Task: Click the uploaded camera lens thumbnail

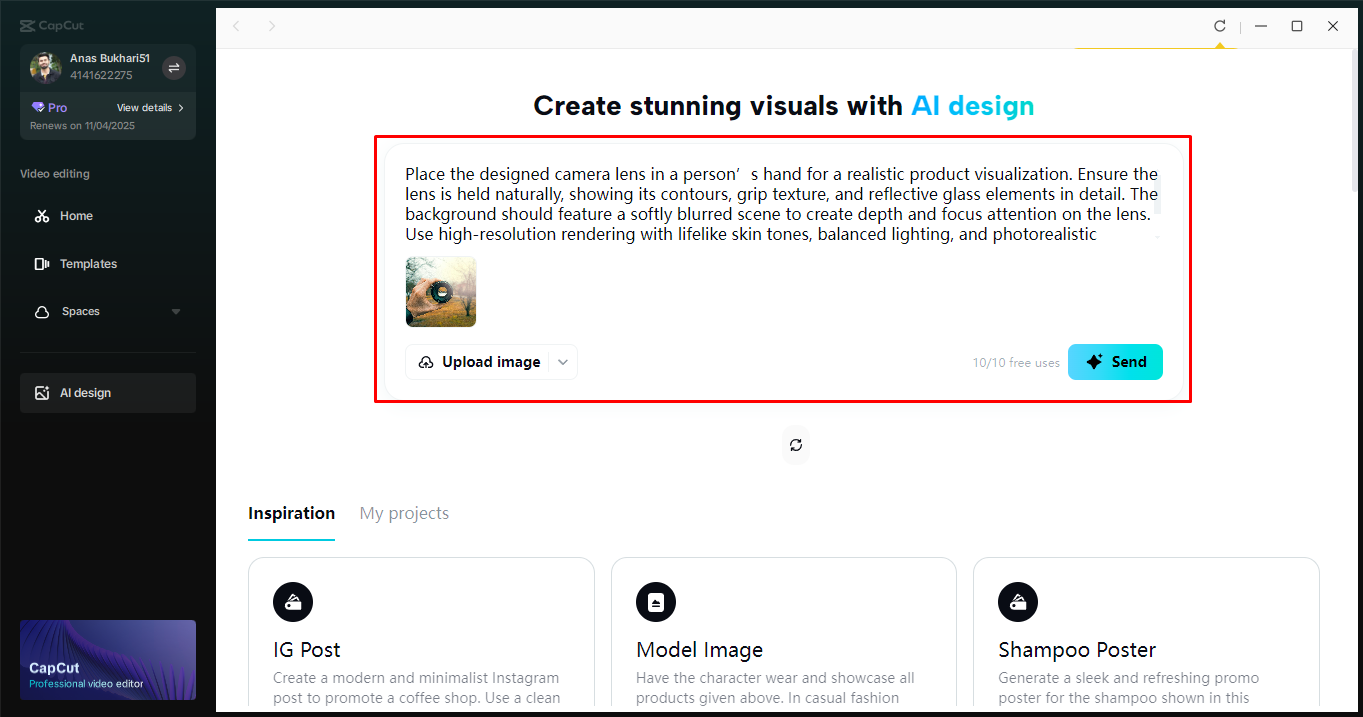Action: tap(441, 292)
